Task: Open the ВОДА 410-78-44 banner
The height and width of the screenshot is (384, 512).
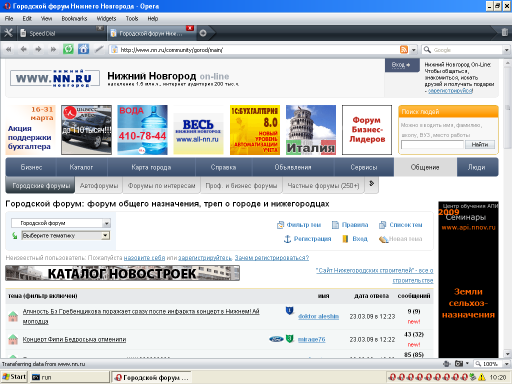Action: tap(142, 130)
